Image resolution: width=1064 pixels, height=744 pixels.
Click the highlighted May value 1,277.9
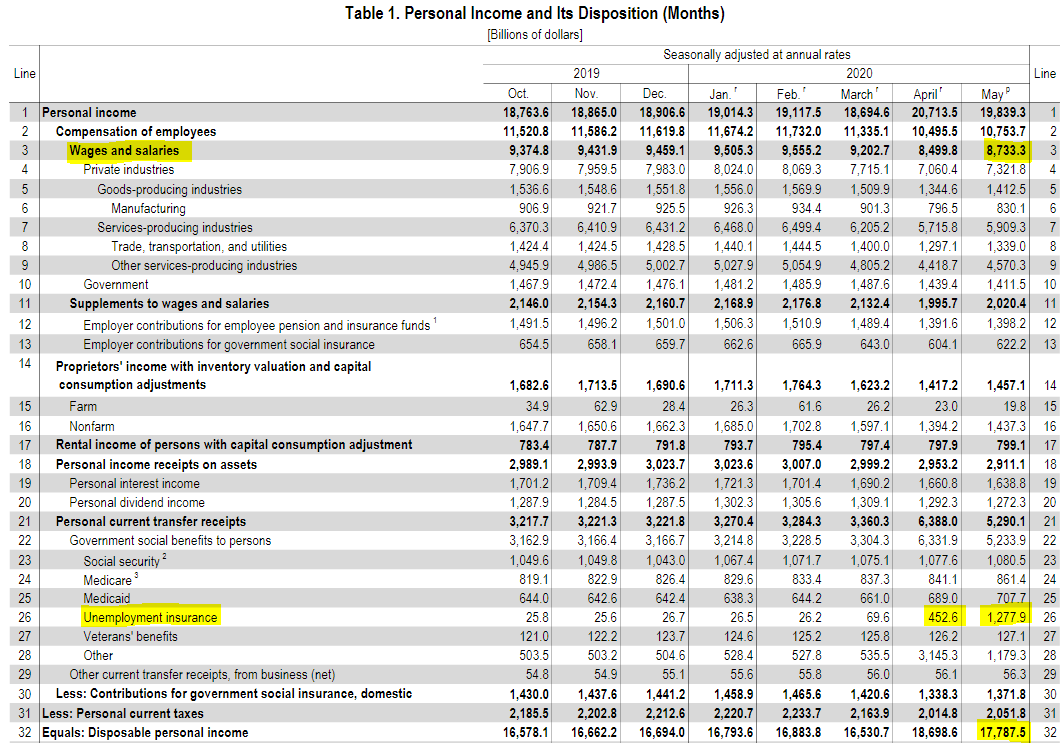[1006, 618]
